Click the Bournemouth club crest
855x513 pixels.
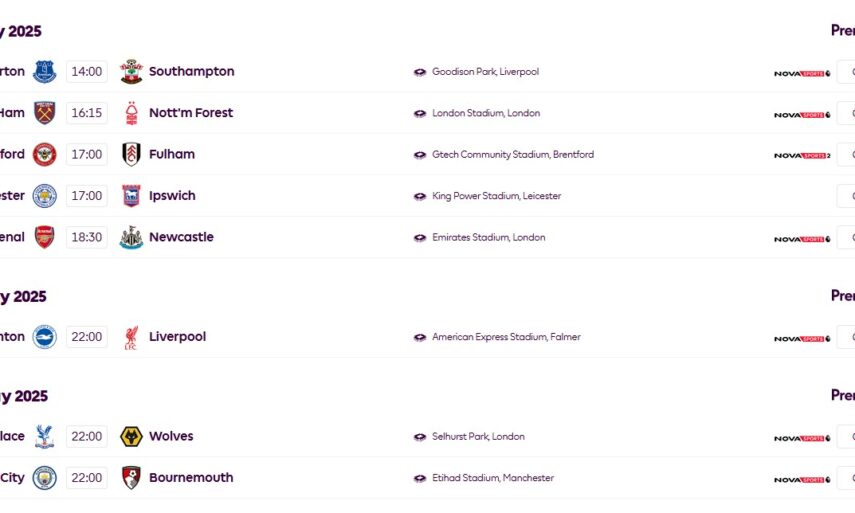[x=131, y=478]
